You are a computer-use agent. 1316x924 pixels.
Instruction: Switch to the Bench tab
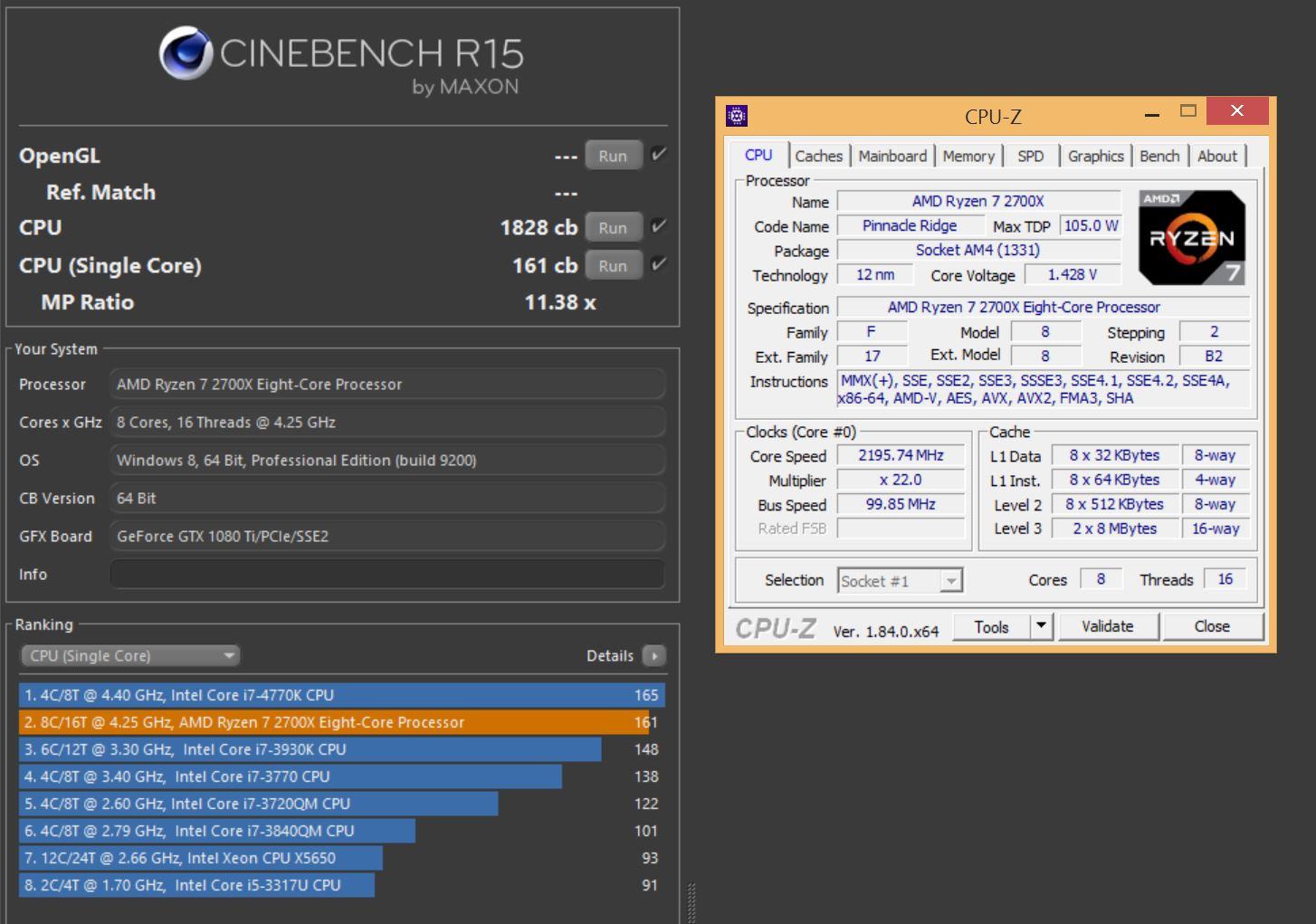(1159, 156)
